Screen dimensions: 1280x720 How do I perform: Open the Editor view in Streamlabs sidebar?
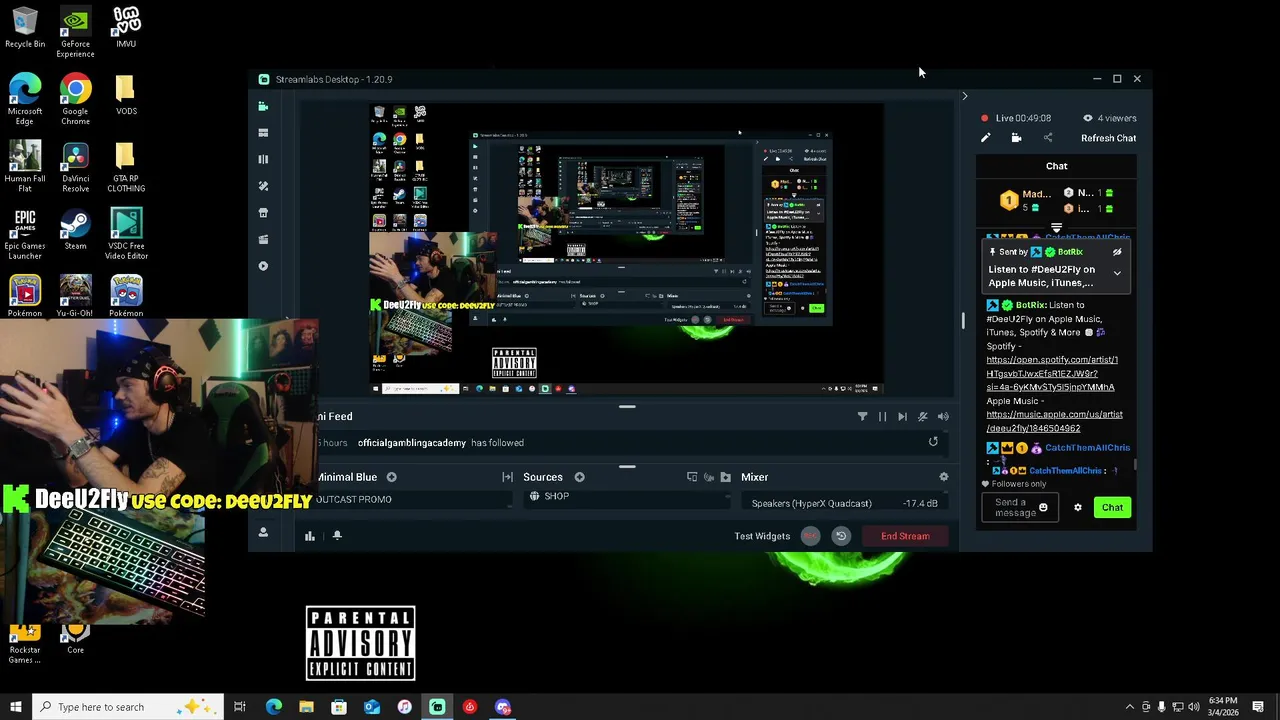tap(263, 106)
